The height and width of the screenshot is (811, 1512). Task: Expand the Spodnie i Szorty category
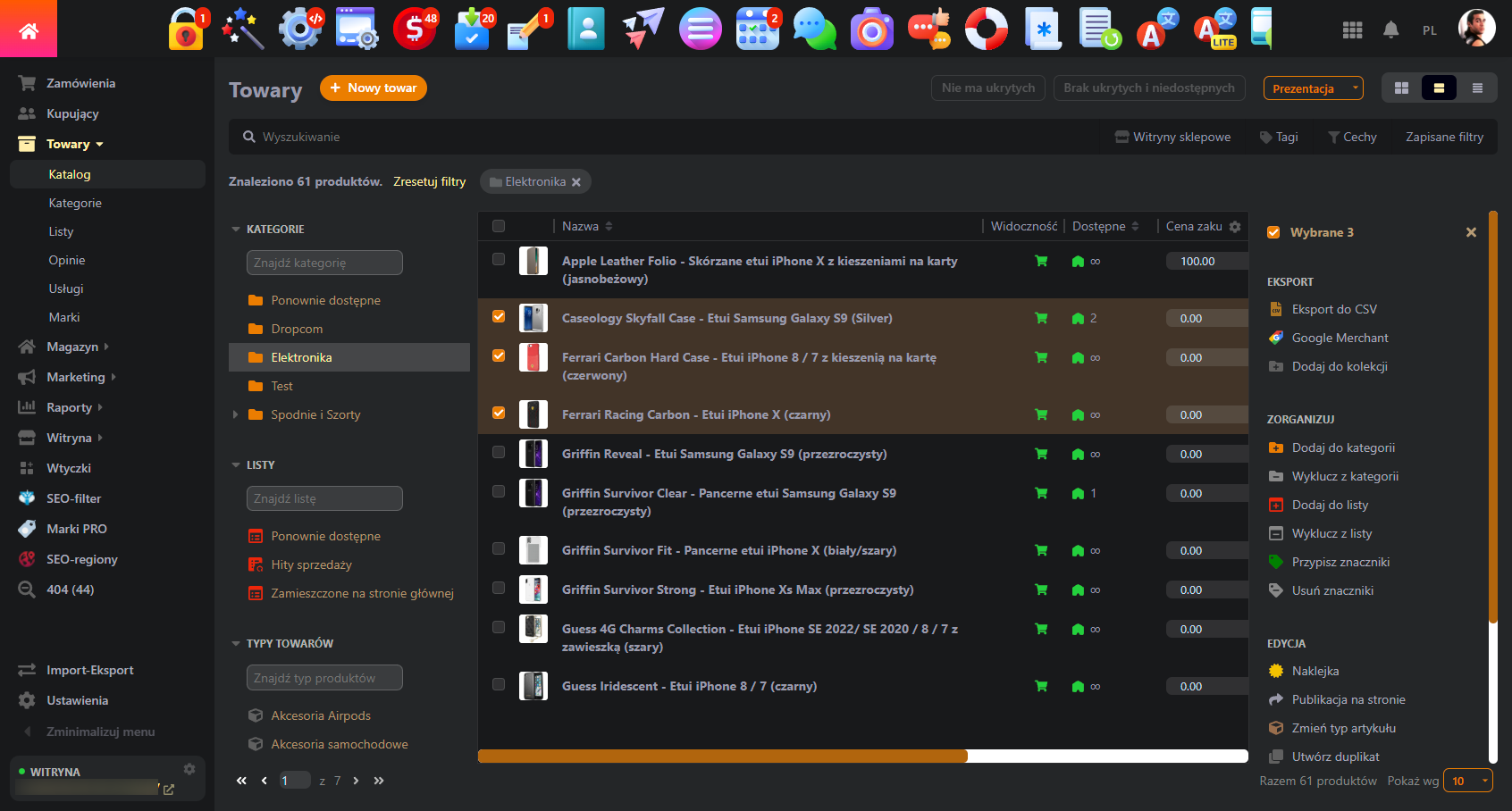pos(236,414)
